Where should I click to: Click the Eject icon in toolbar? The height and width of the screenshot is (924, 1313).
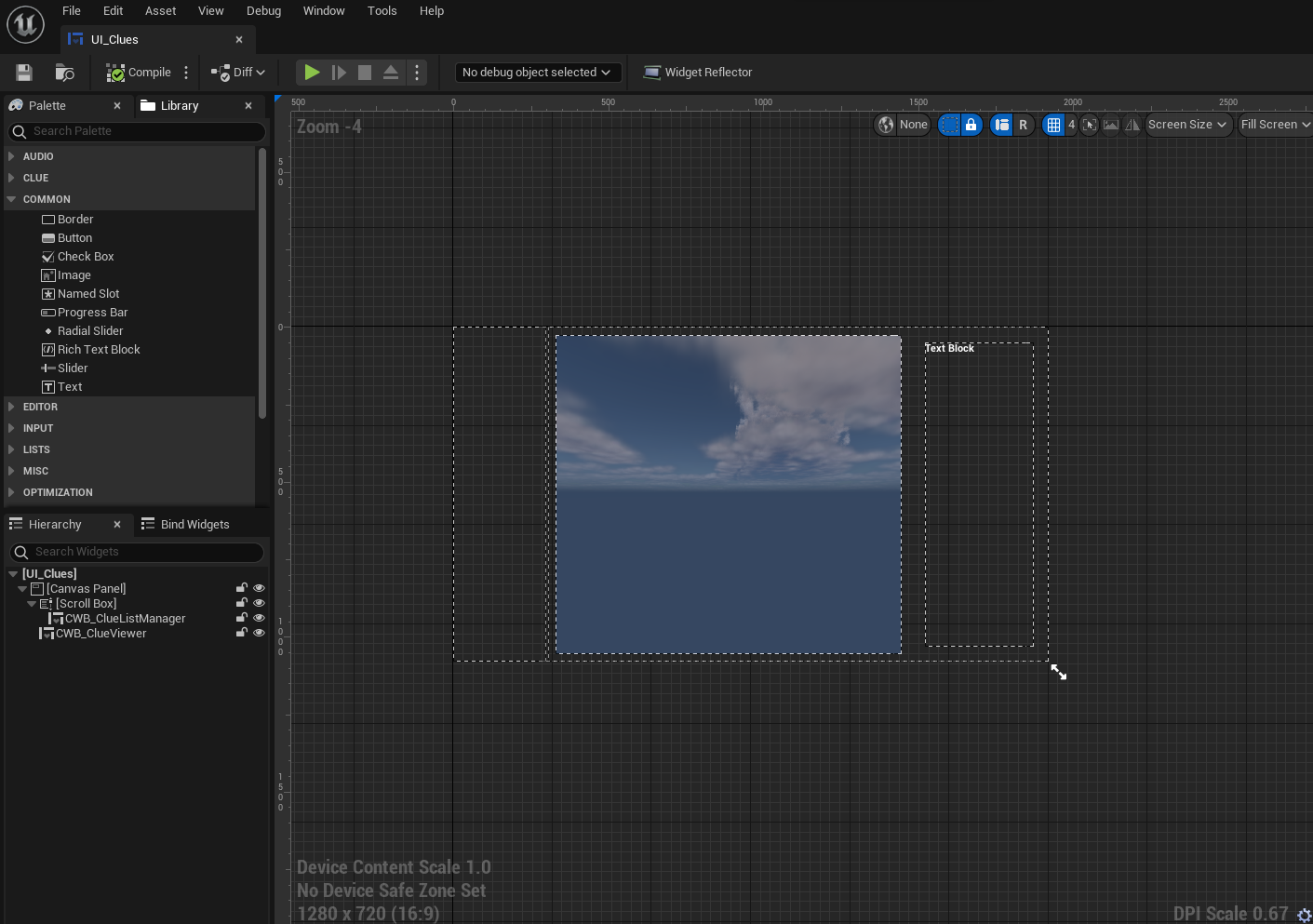[x=391, y=73]
